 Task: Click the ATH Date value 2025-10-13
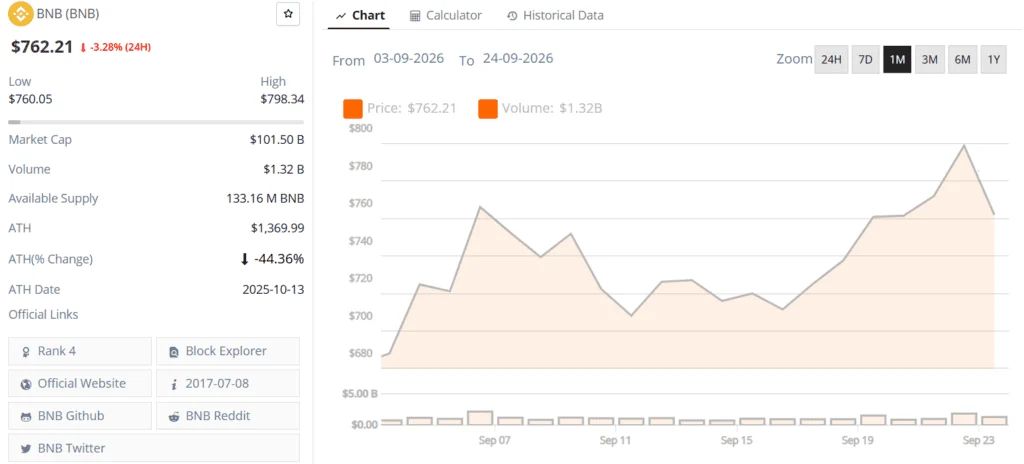tap(273, 290)
